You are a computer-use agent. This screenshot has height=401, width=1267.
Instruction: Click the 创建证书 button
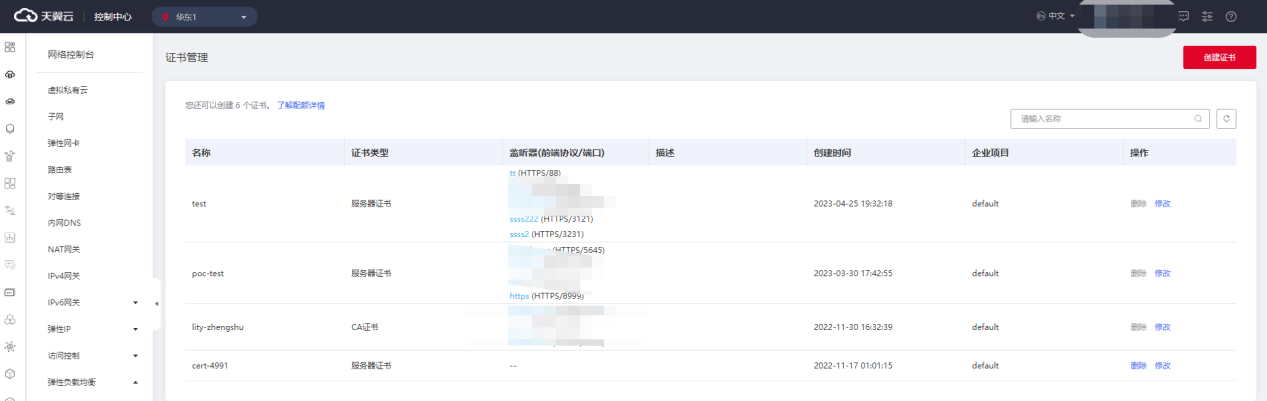(1219, 58)
